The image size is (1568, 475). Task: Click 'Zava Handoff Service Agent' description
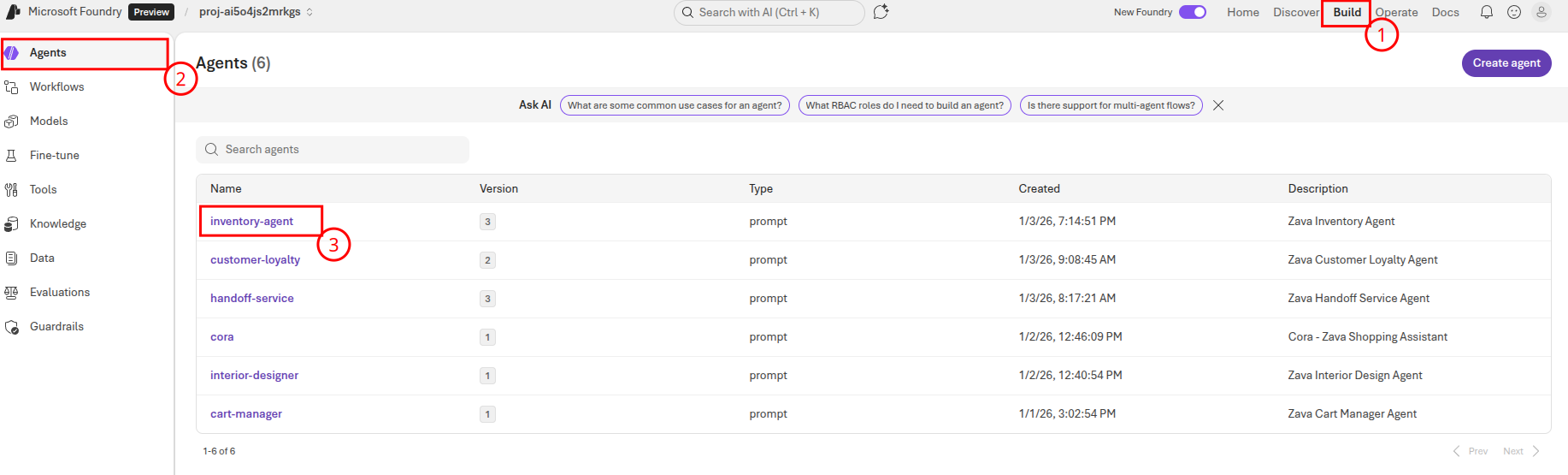click(x=1359, y=299)
